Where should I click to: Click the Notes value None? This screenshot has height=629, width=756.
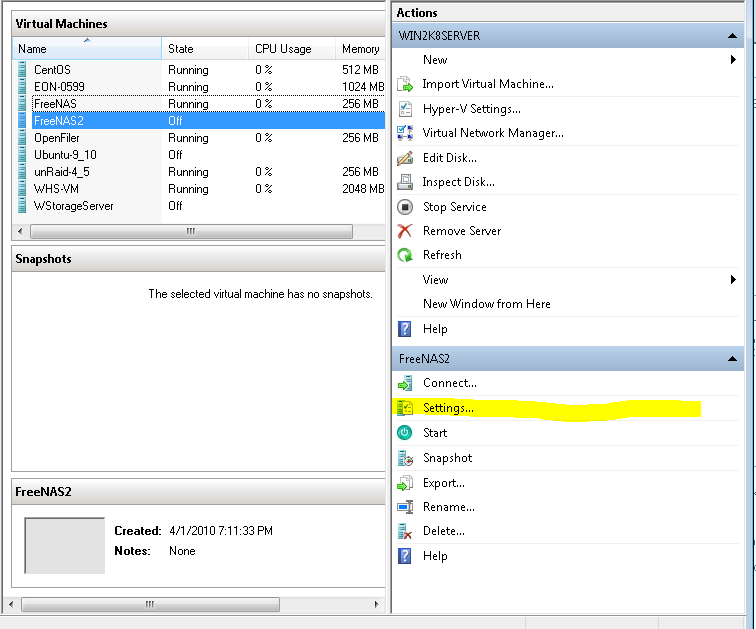182,551
